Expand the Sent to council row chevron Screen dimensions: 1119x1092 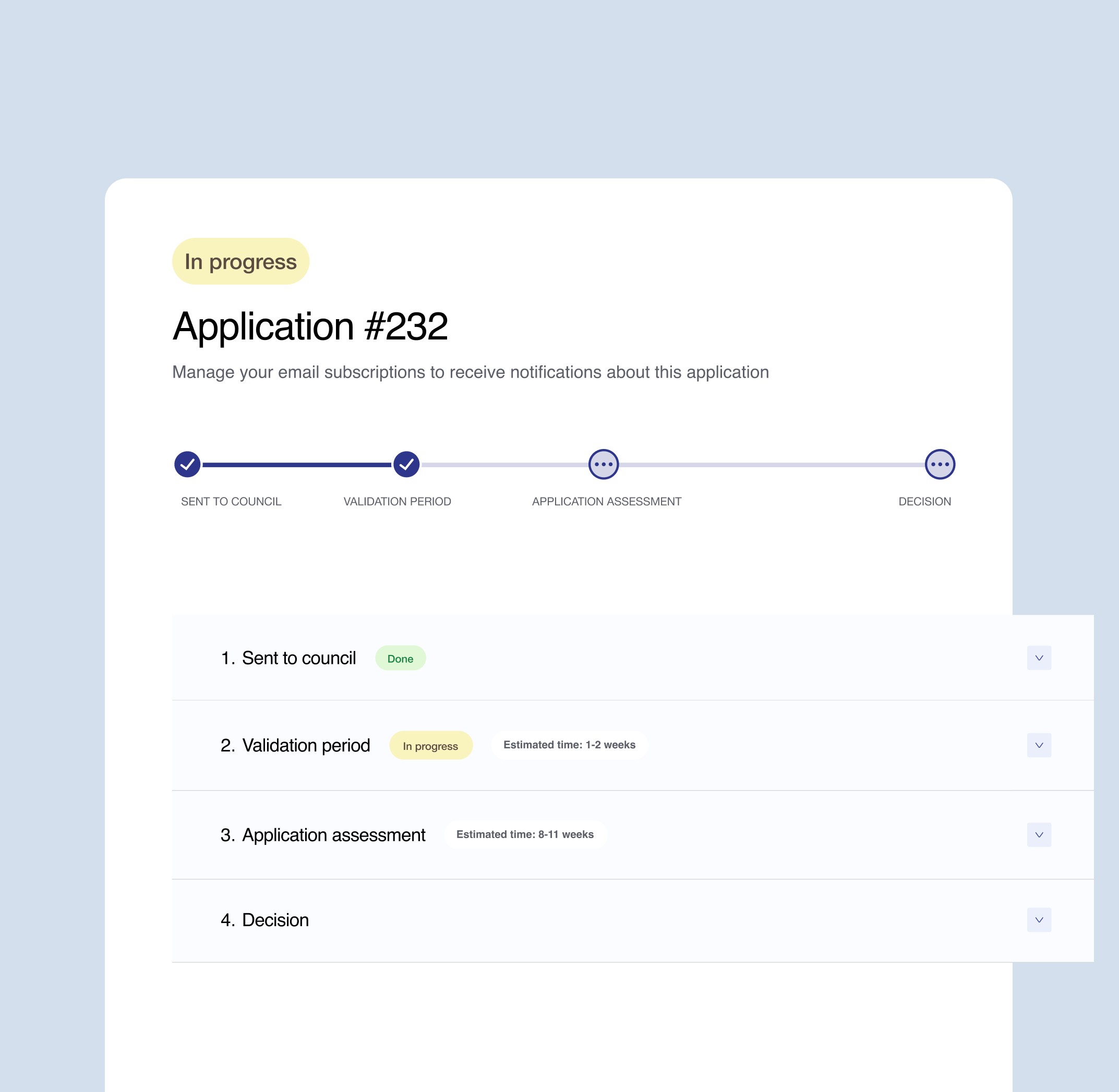point(1039,658)
